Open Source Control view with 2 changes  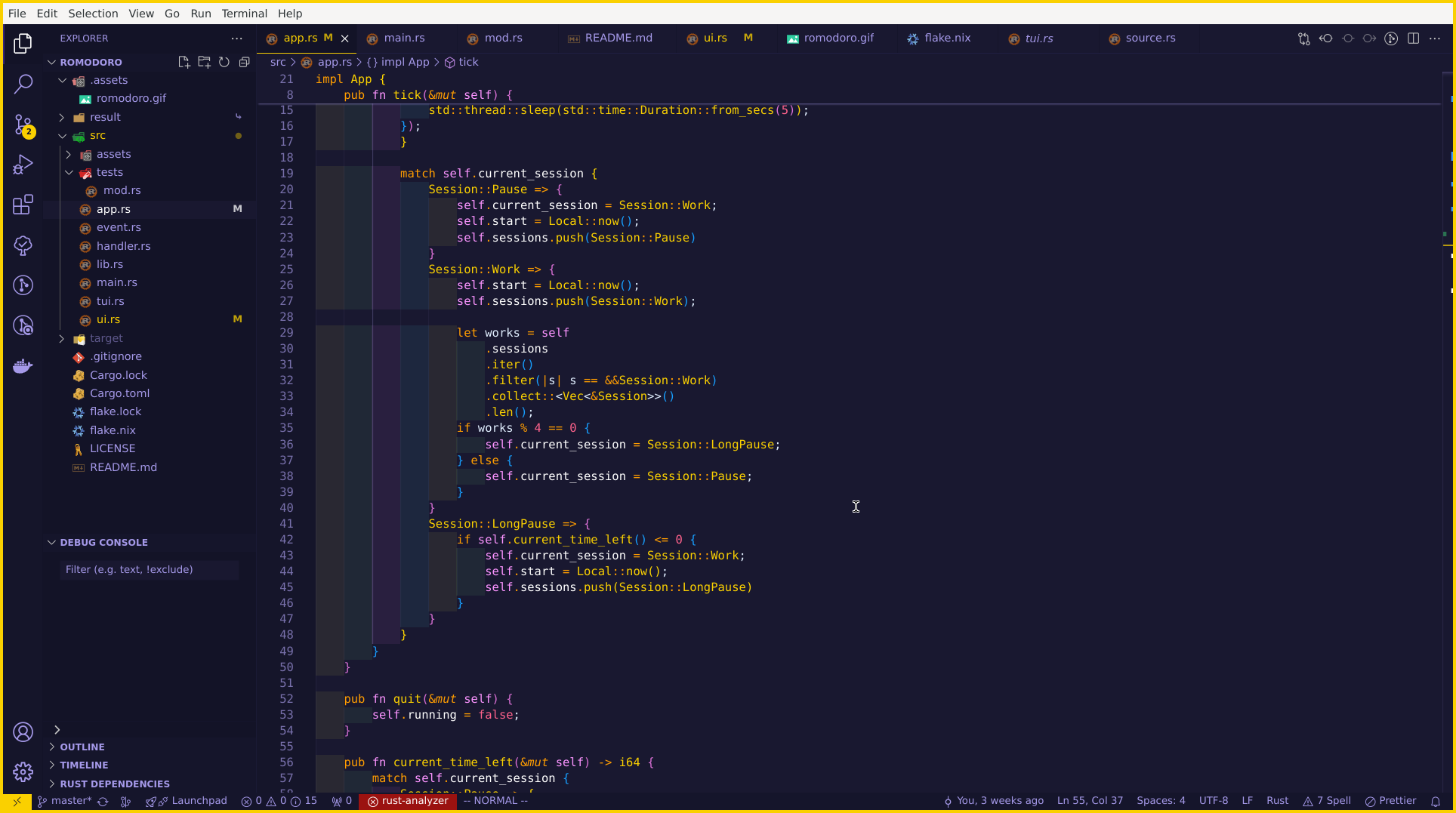point(23,125)
